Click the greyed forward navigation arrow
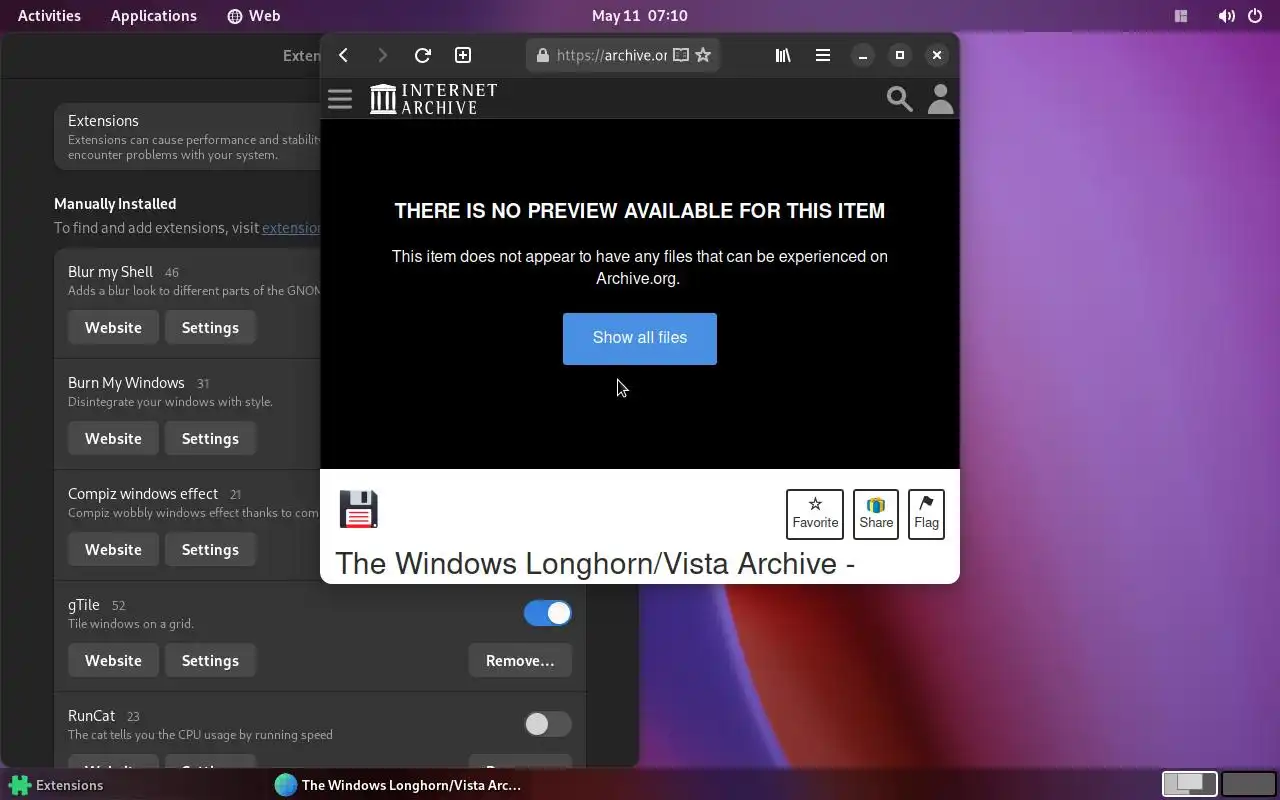 pos(382,55)
